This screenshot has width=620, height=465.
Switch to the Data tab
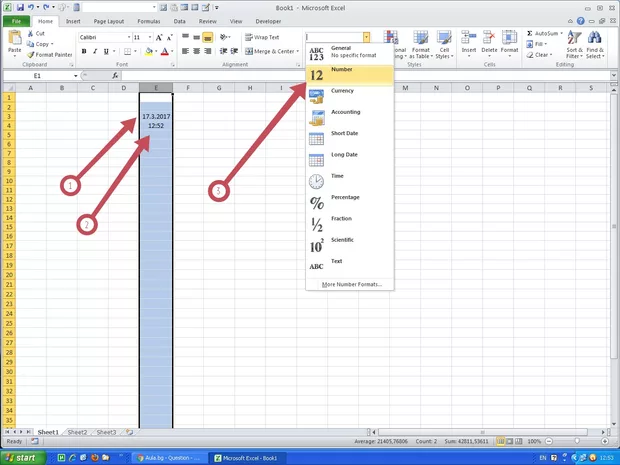(180, 21)
